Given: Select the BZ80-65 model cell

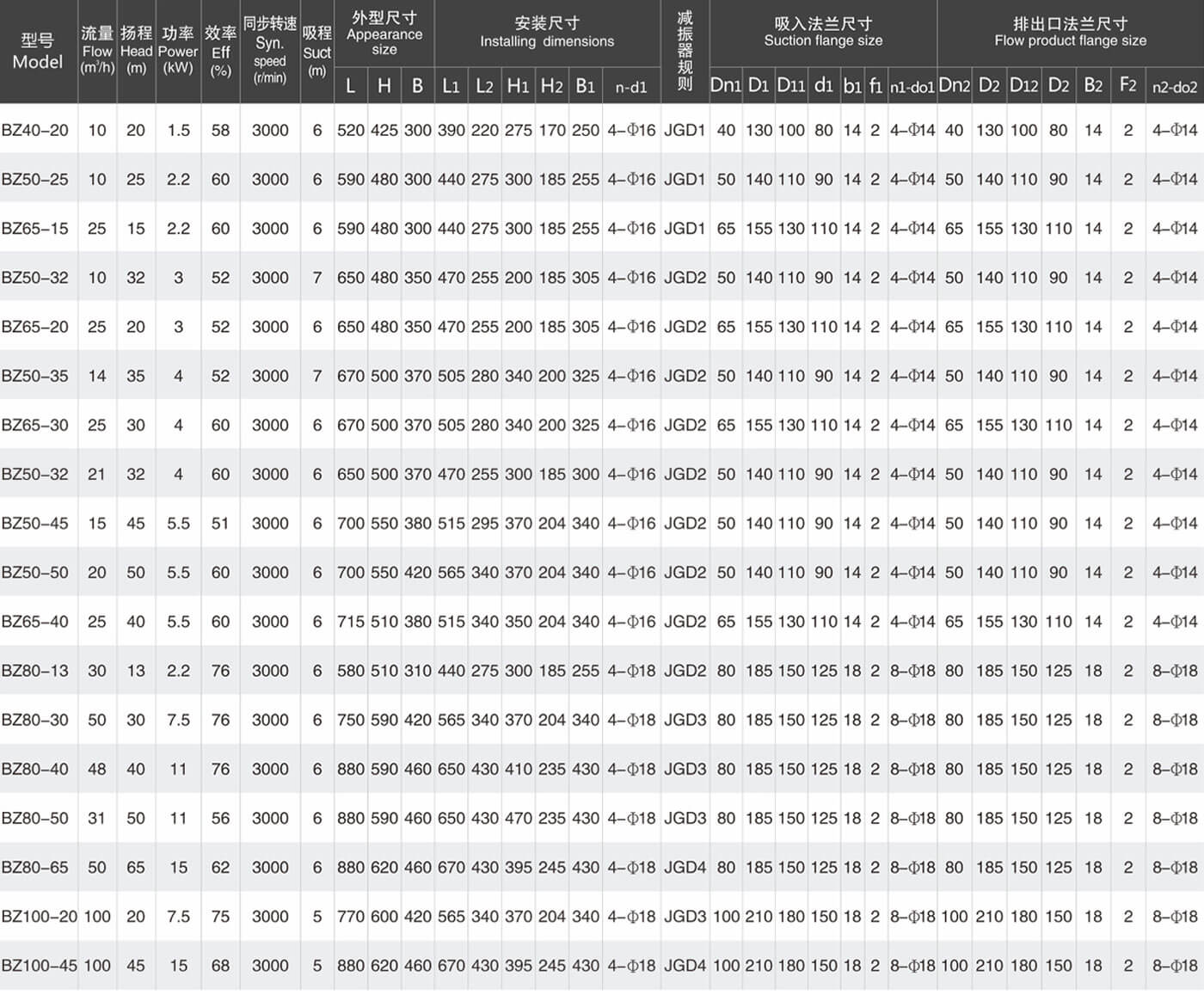Looking at the screenshot, I should [35, 866].
